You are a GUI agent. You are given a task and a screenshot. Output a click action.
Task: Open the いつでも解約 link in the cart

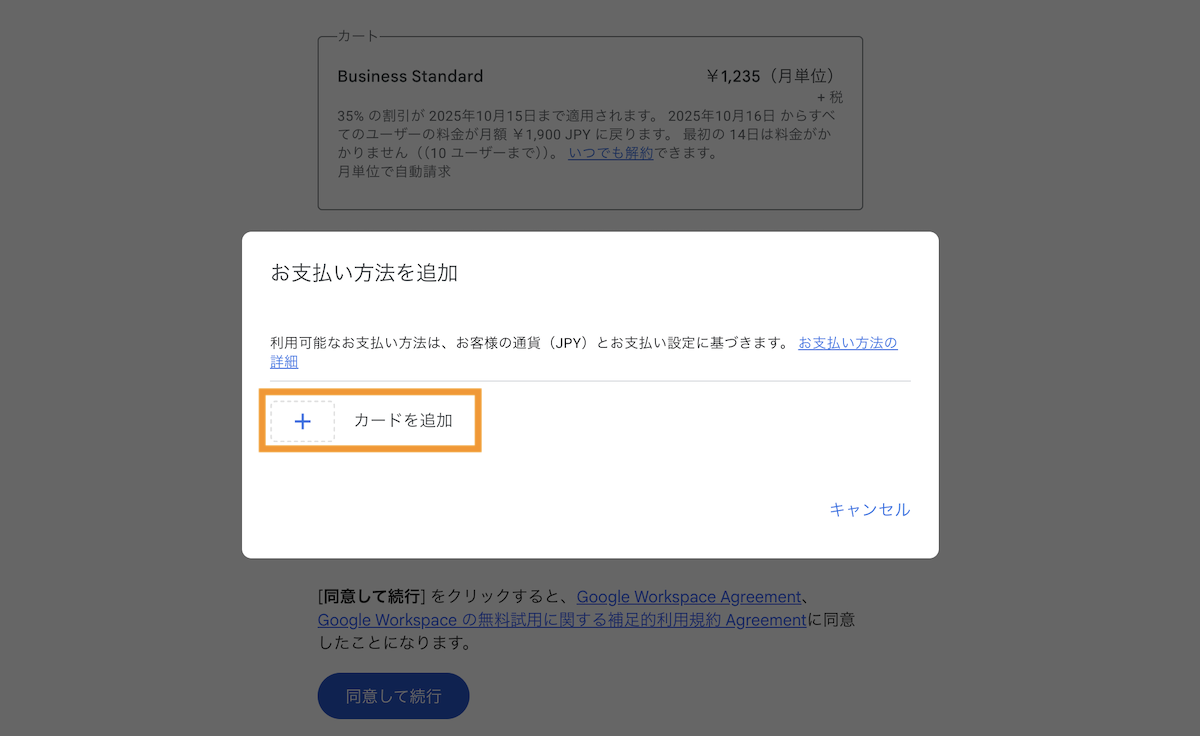611,153
